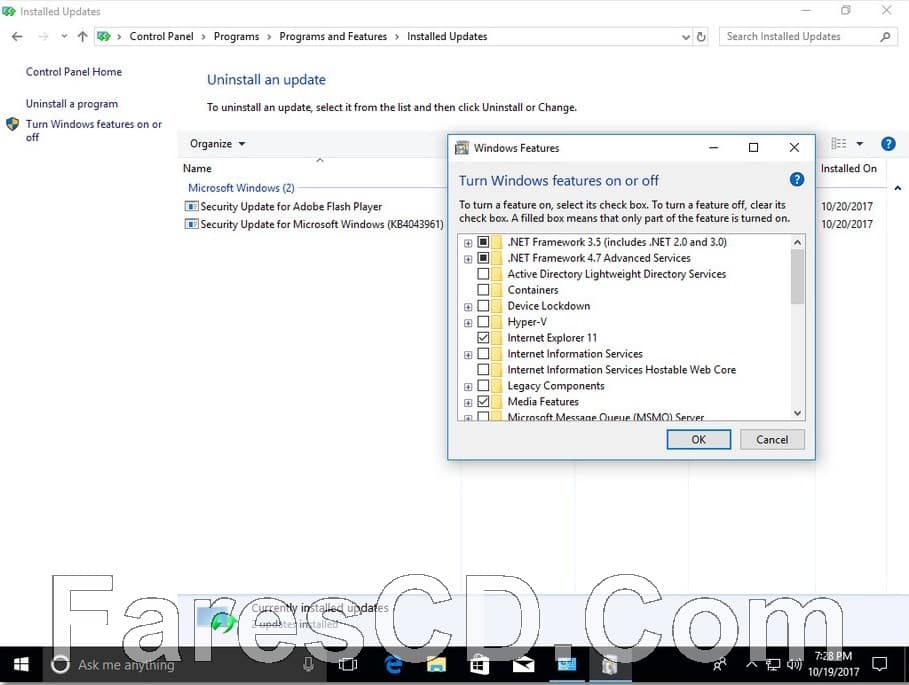
Task: Select Installed Updates breadcrumb
Action: [x=447, y=37]
